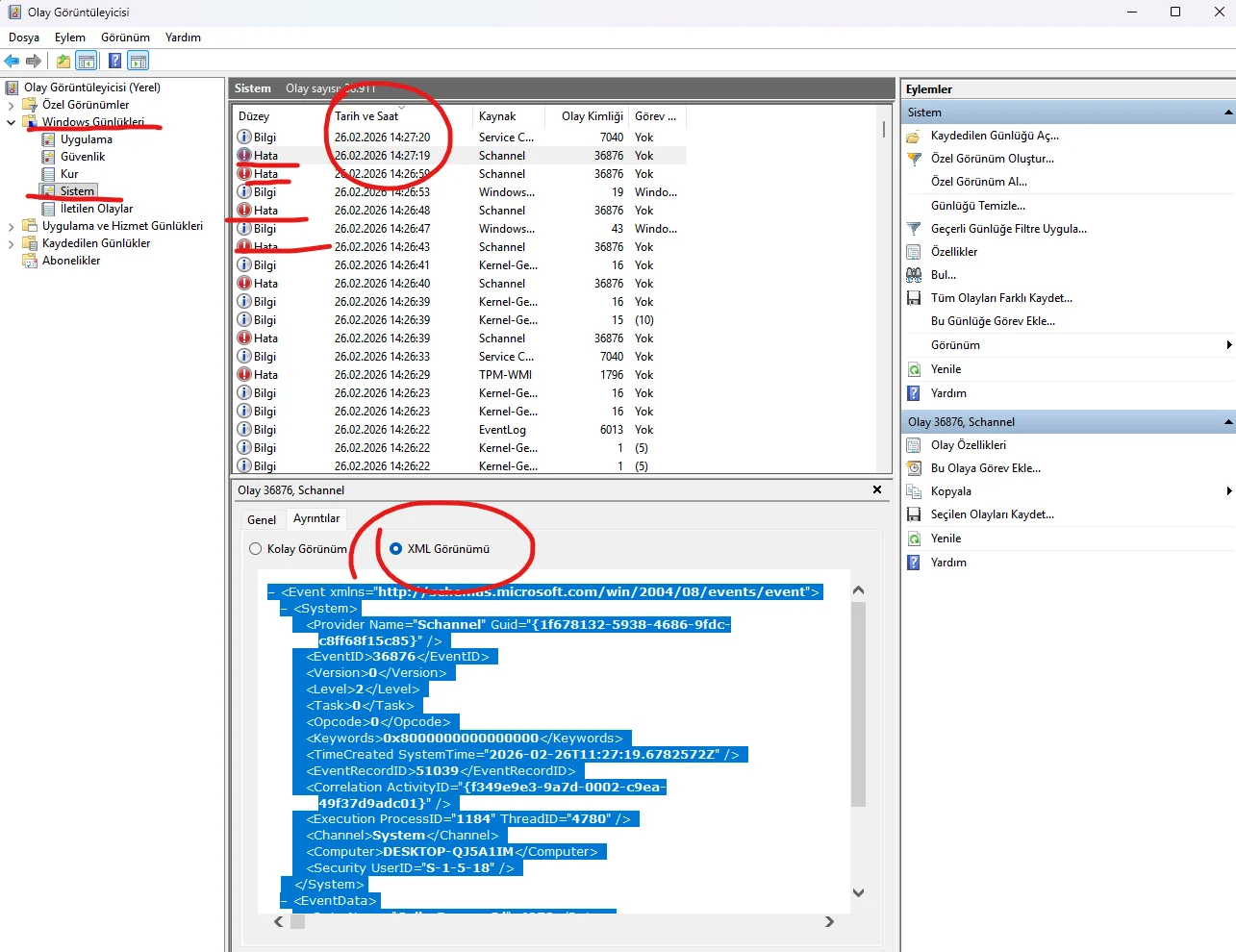Click the Kopyala icon in actions
The image size is (1236, 952).
tap(914, 491)
